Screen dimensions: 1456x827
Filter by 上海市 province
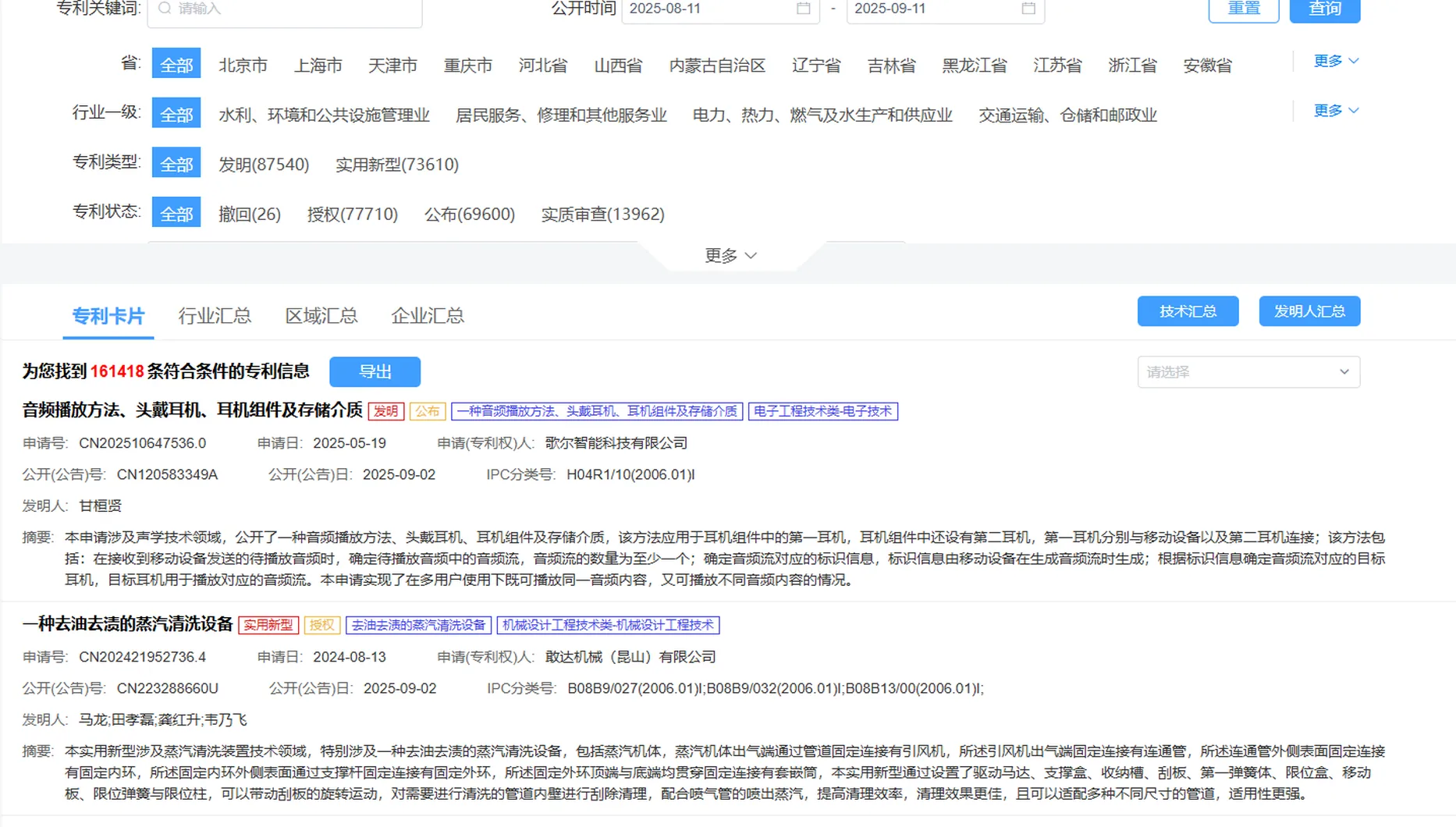pyautogui.click(x=318, y=66)
